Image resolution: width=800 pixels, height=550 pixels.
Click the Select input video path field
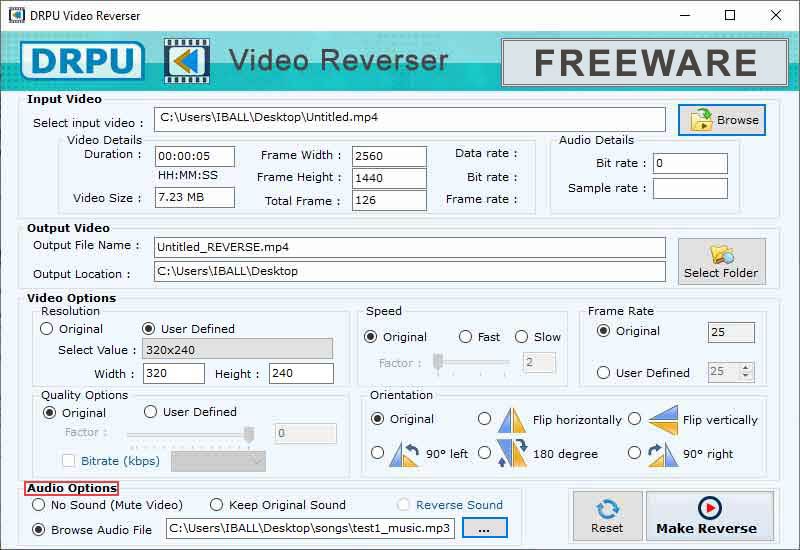pyautogui.click(x=410, y=119)
